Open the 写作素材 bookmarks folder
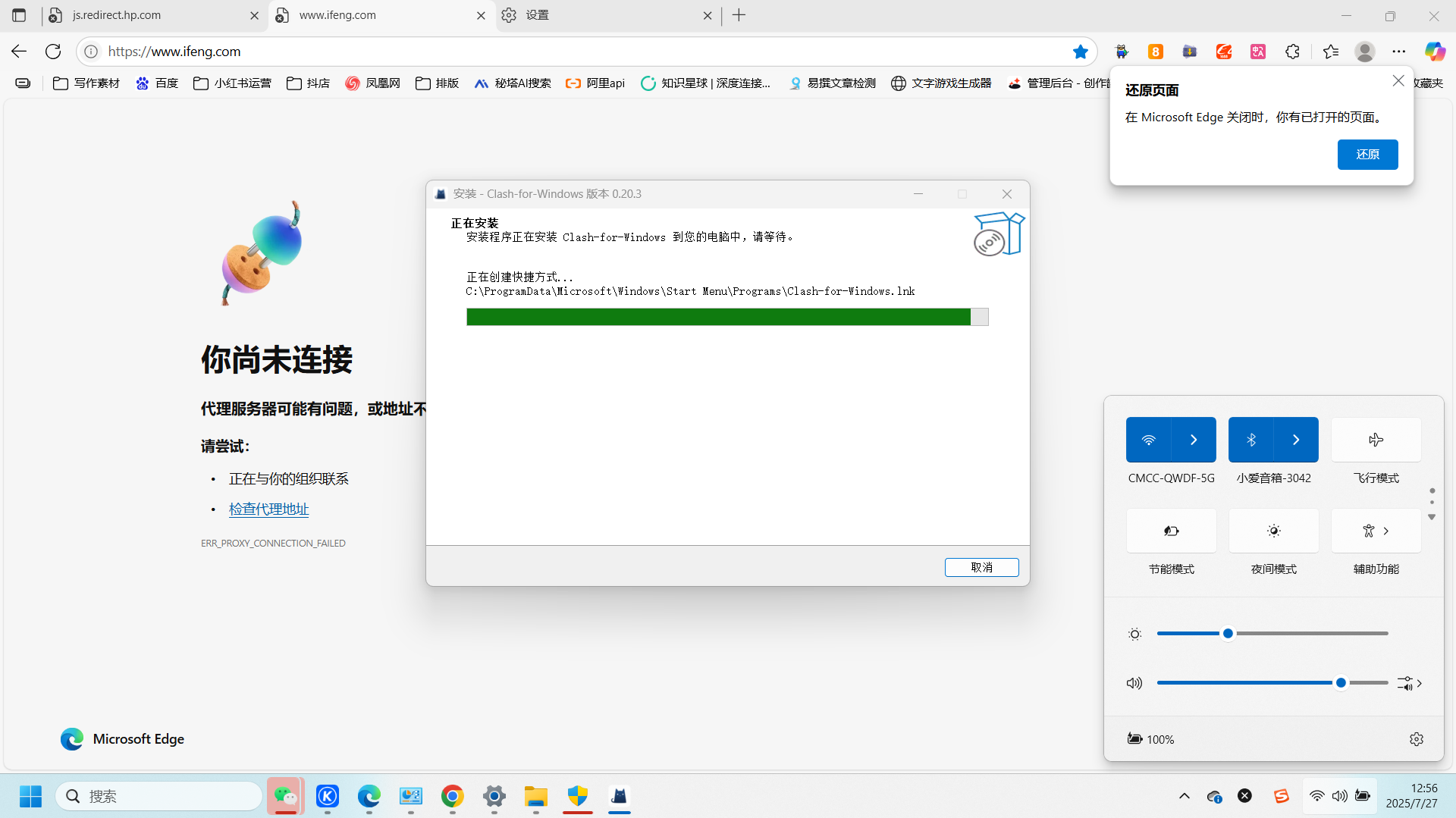 [86, 83]
